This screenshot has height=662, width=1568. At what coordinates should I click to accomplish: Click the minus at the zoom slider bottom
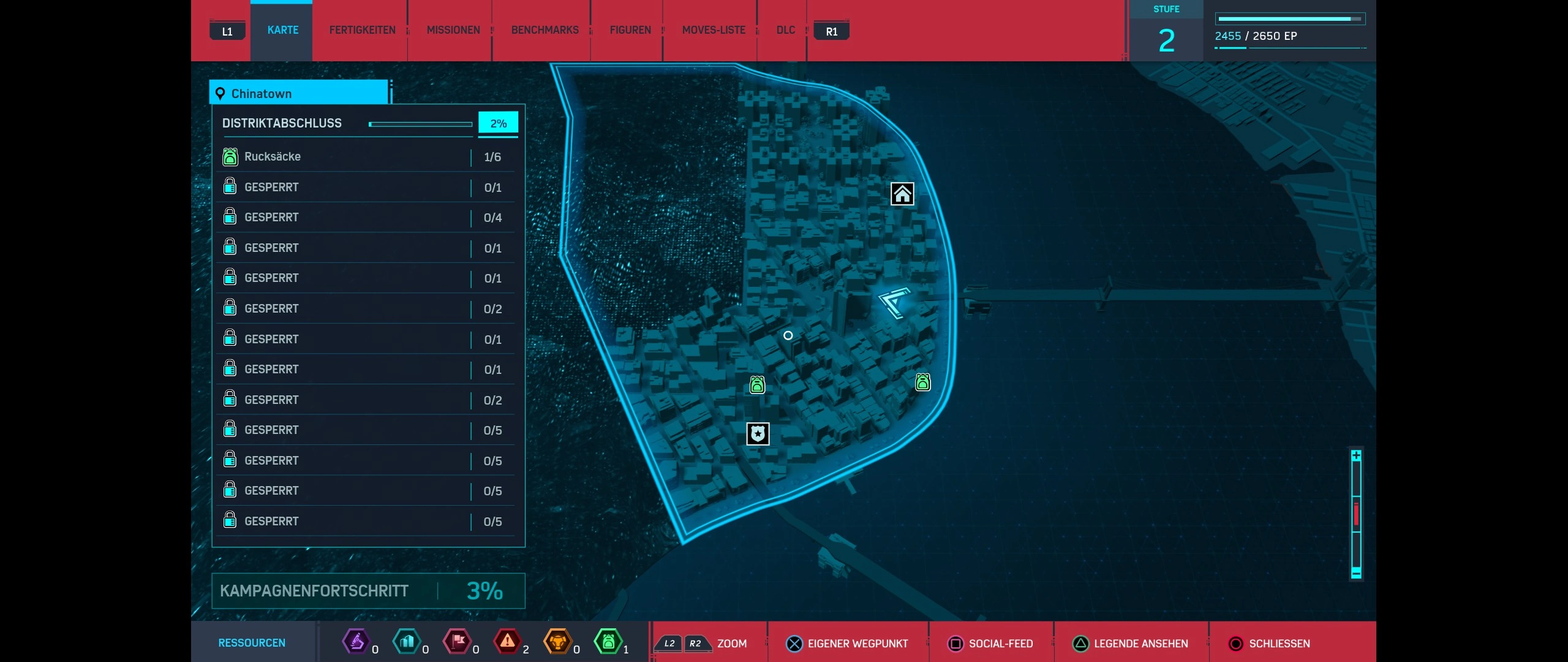[x=1356, y=574]
